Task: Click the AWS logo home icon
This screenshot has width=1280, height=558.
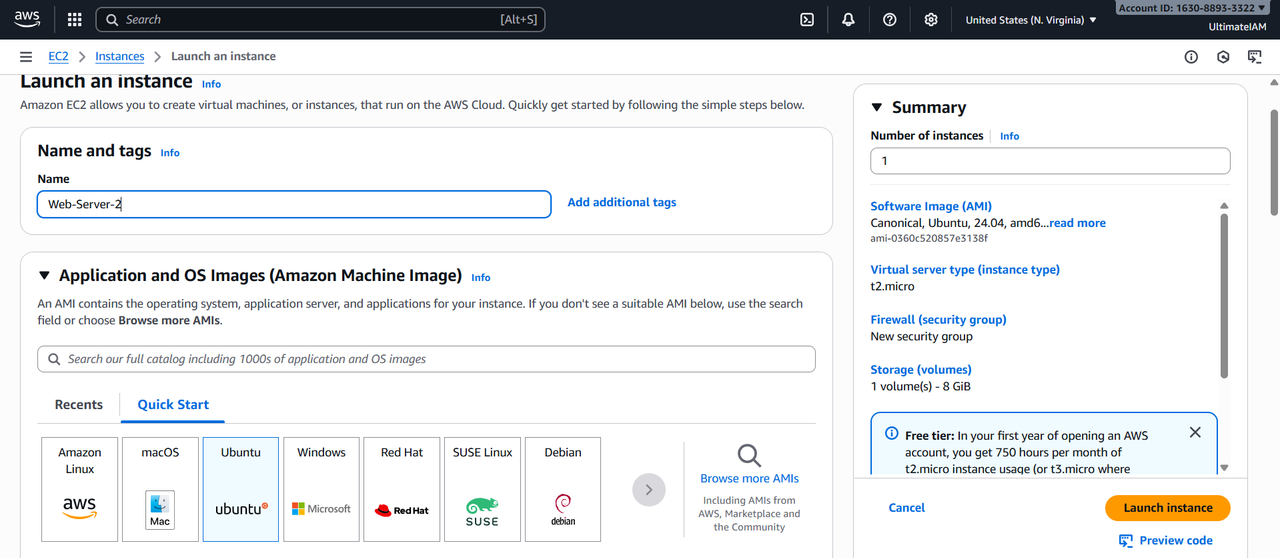Action: [x=27, y=19]
